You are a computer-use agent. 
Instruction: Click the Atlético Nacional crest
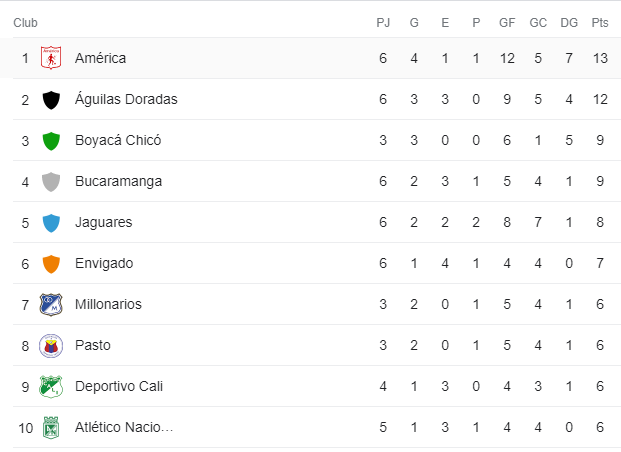(51, 427)
